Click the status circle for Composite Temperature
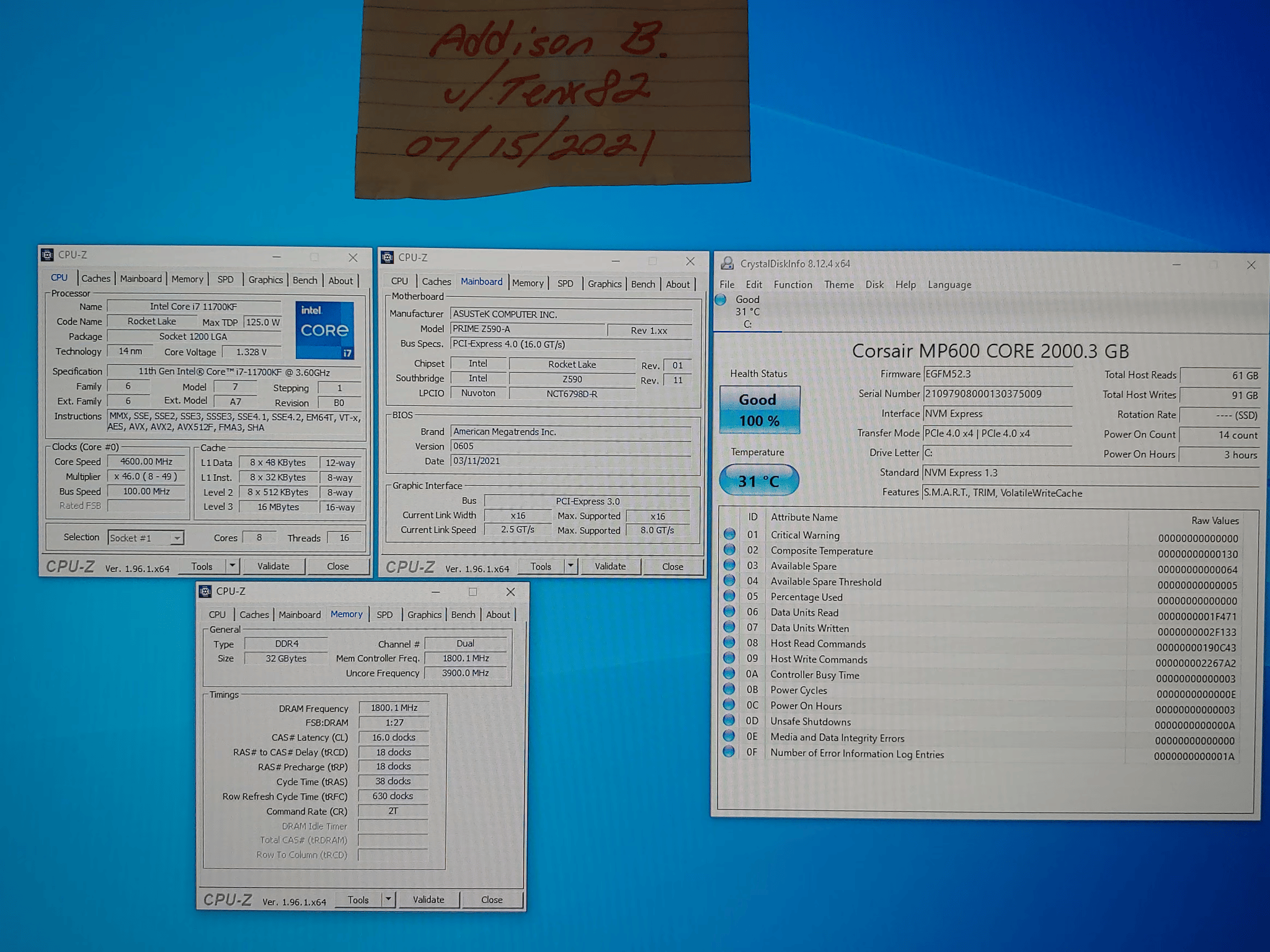 tap(729, 550)
